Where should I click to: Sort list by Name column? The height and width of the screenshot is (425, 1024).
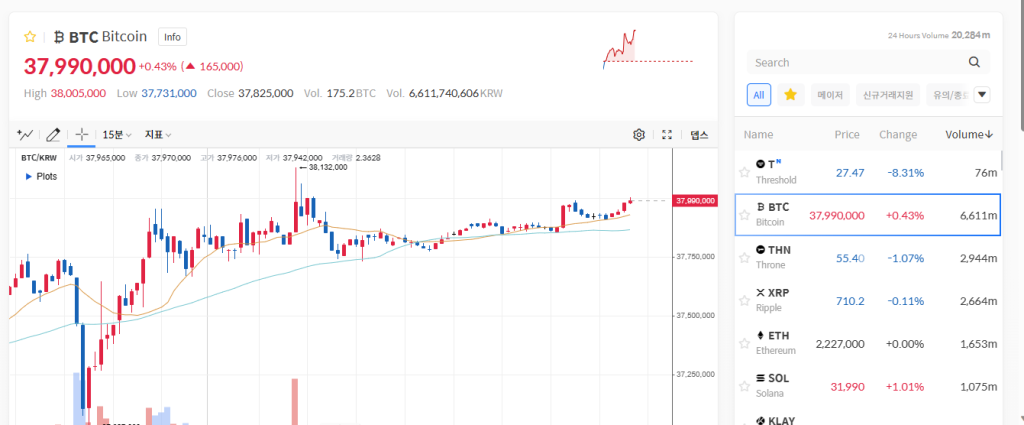click(x=758, y=134)
